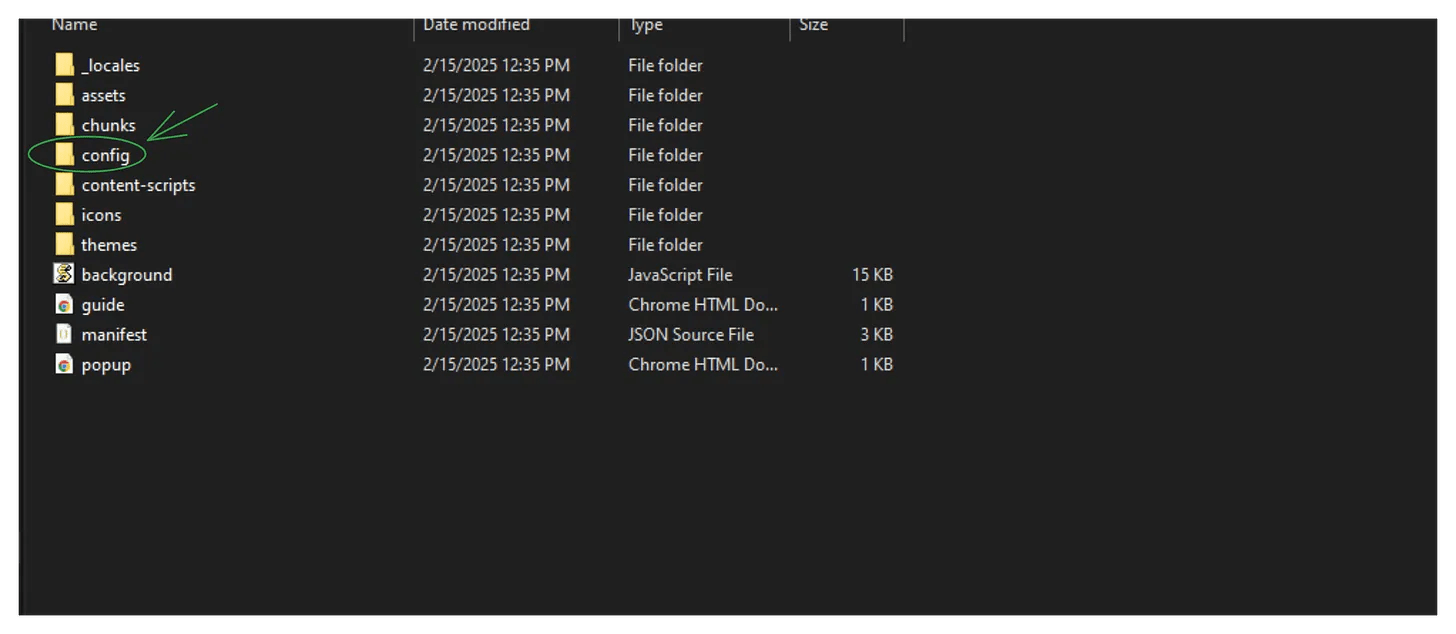Image resolution: width=1456 pixels, height=634 pixels.
Task: Sort files by the Size column header
Action: [x=814, y=24]
